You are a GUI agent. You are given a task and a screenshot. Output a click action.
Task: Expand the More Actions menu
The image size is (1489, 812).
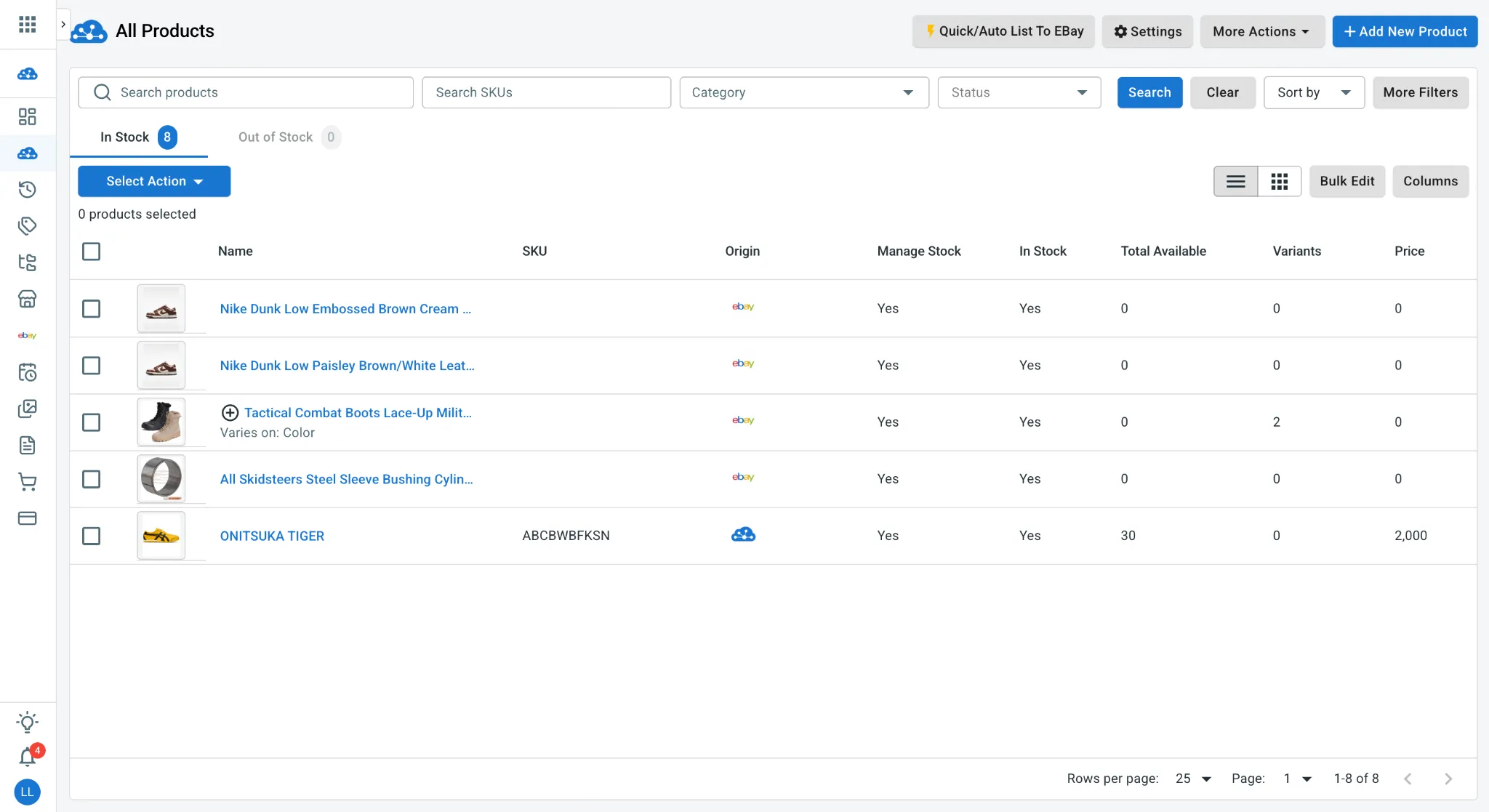pos(1261,31)
